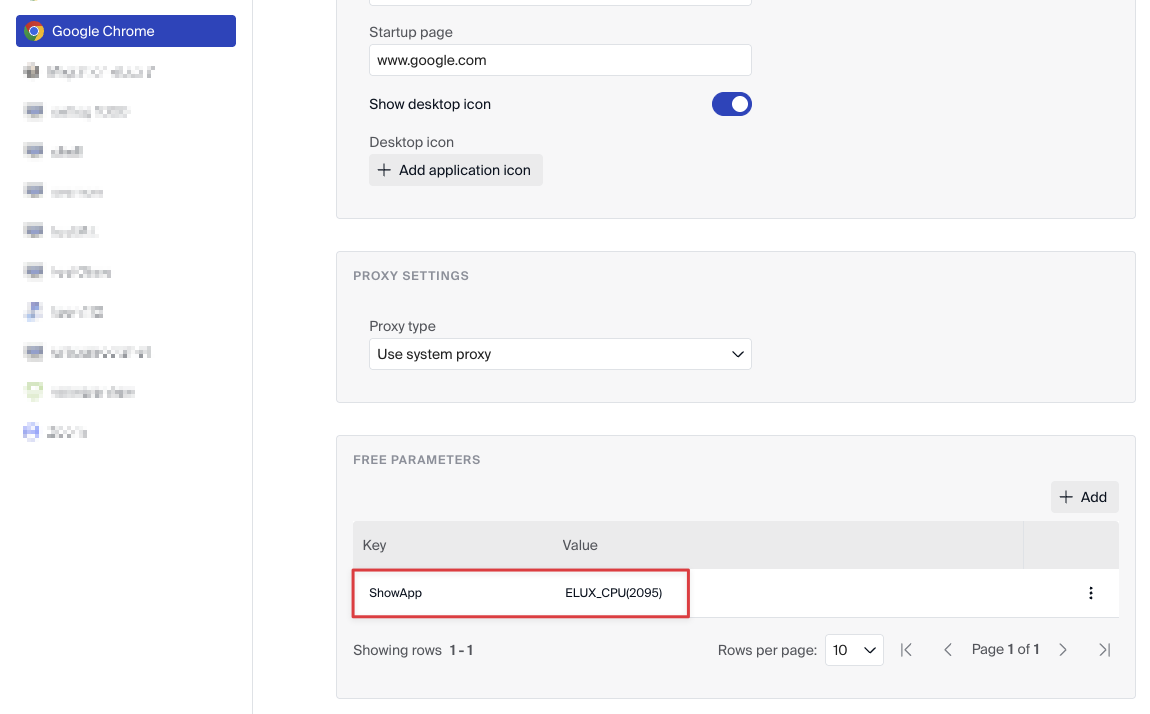Expand the Proxy type dropdown
The width and height of the screenshot is (1150, 714).
coord(560,354)
